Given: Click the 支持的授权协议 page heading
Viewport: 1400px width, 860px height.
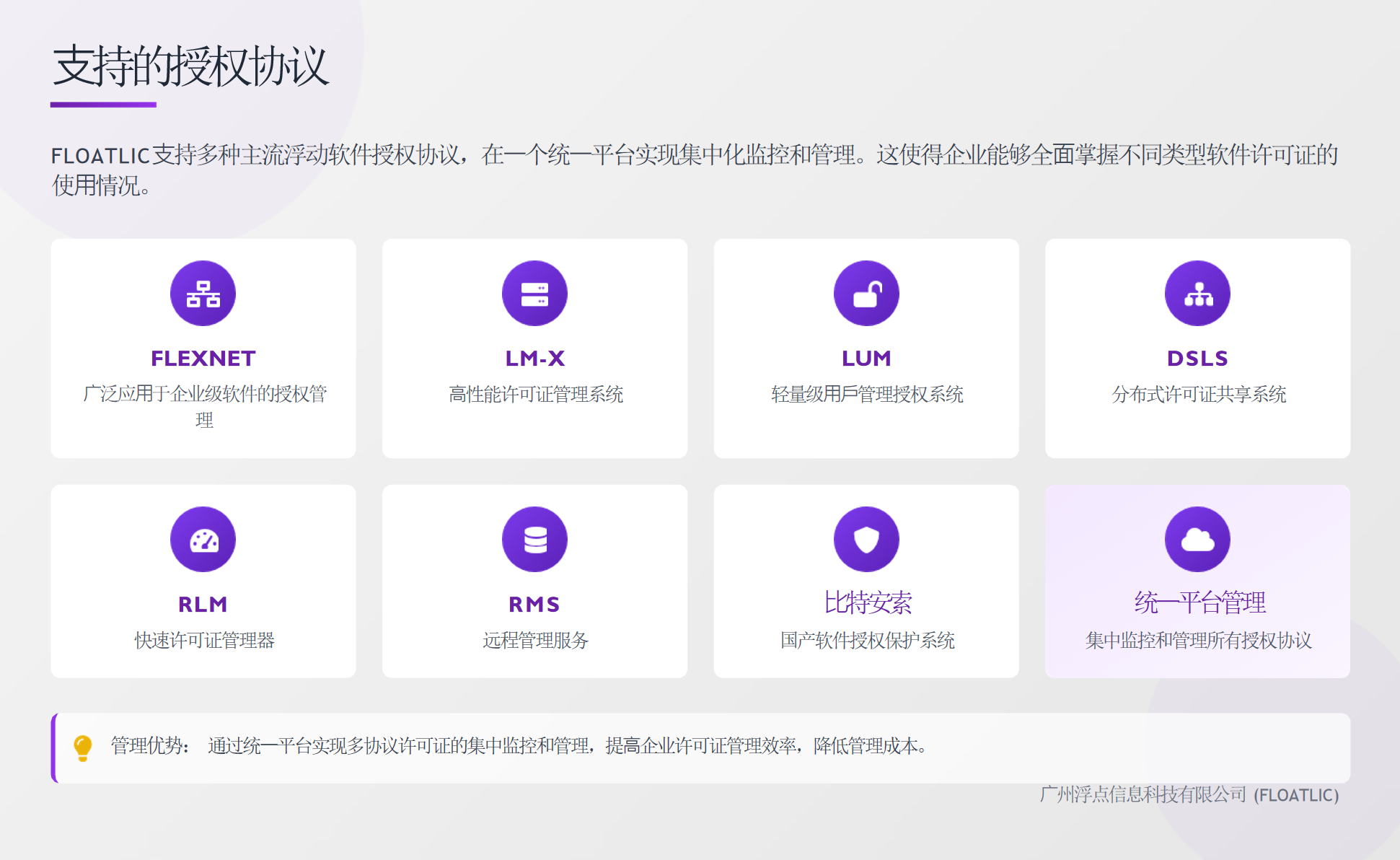Looking at the screenshot, I should pos(191,66).
